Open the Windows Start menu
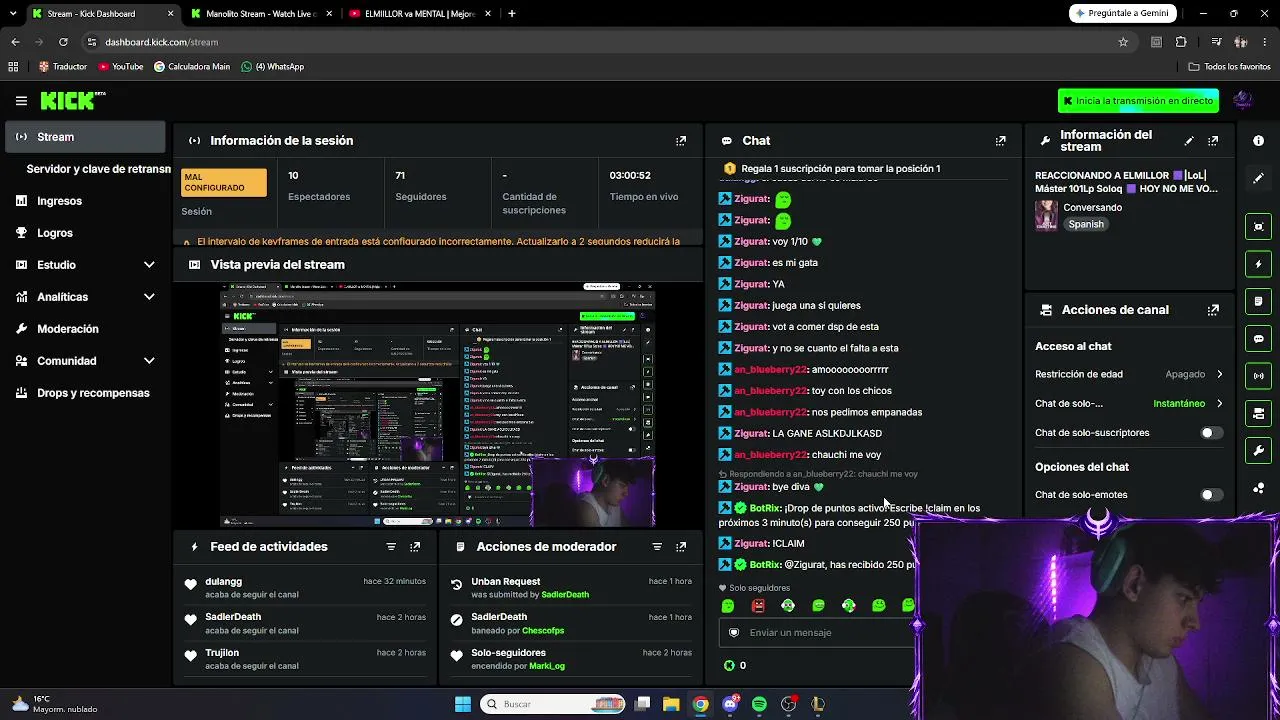1280x720 pixels. [463, 704]
